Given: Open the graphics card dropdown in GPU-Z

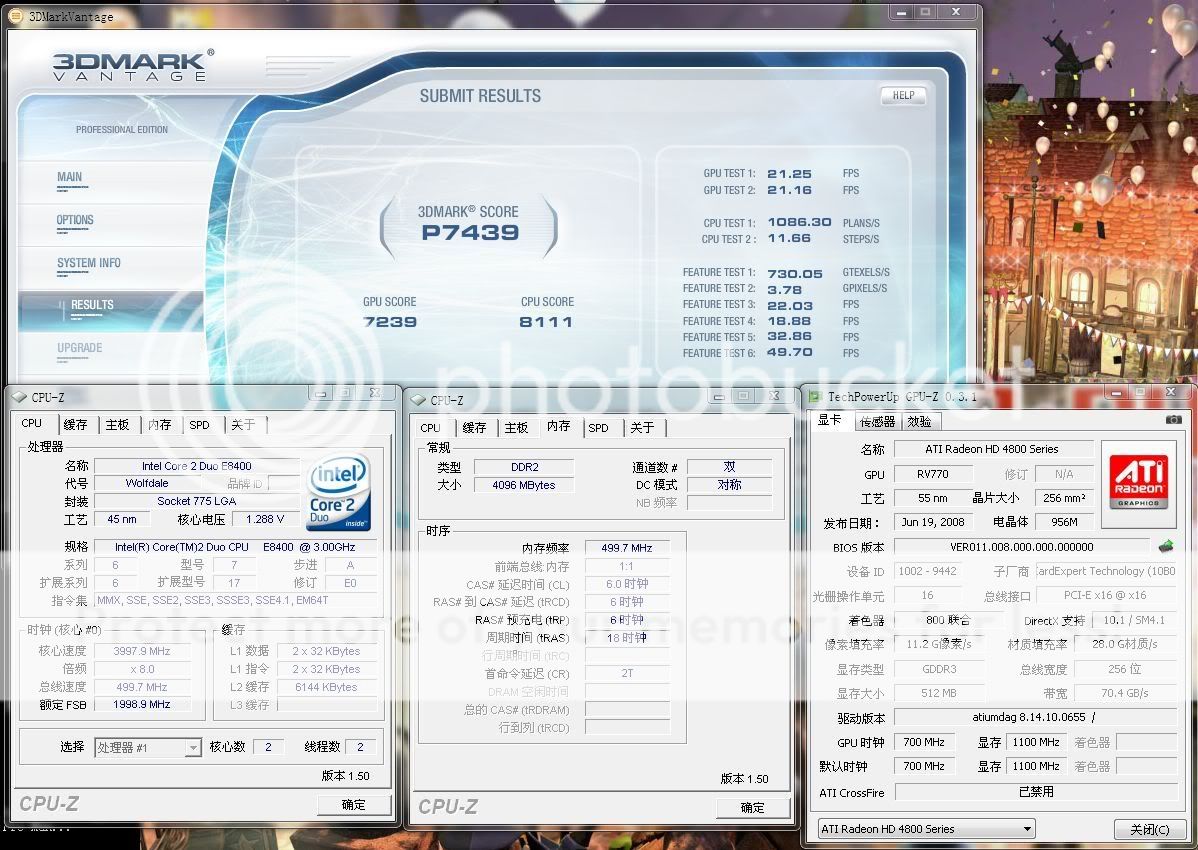Looking at the screenshot, I should [1028, 829].
